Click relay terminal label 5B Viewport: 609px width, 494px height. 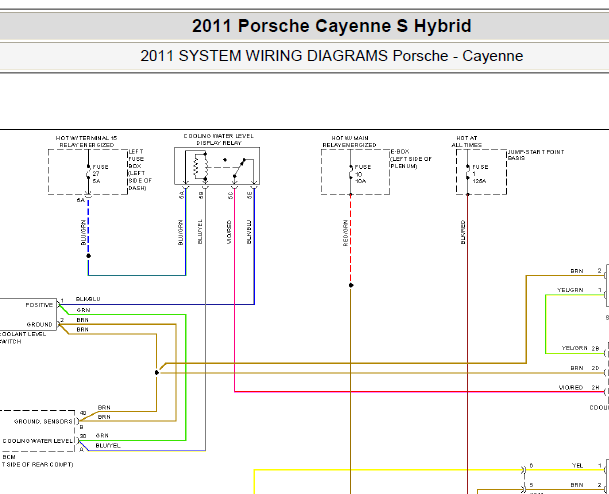[x=201, y=195]
